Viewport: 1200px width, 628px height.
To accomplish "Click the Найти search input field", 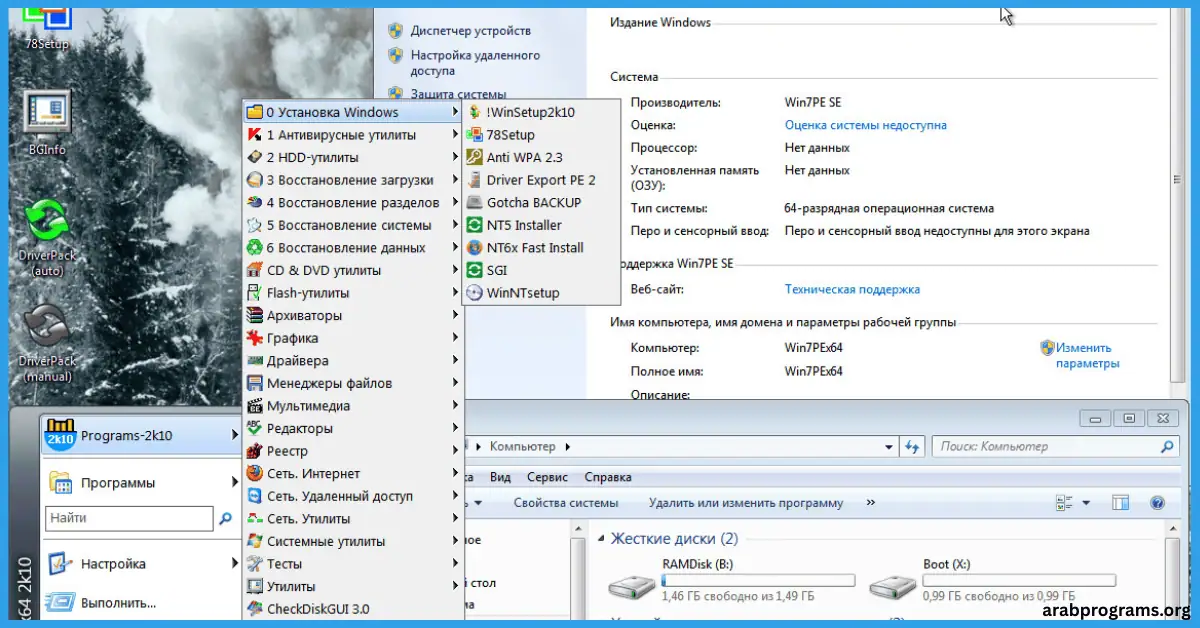I will coord(129,518).
